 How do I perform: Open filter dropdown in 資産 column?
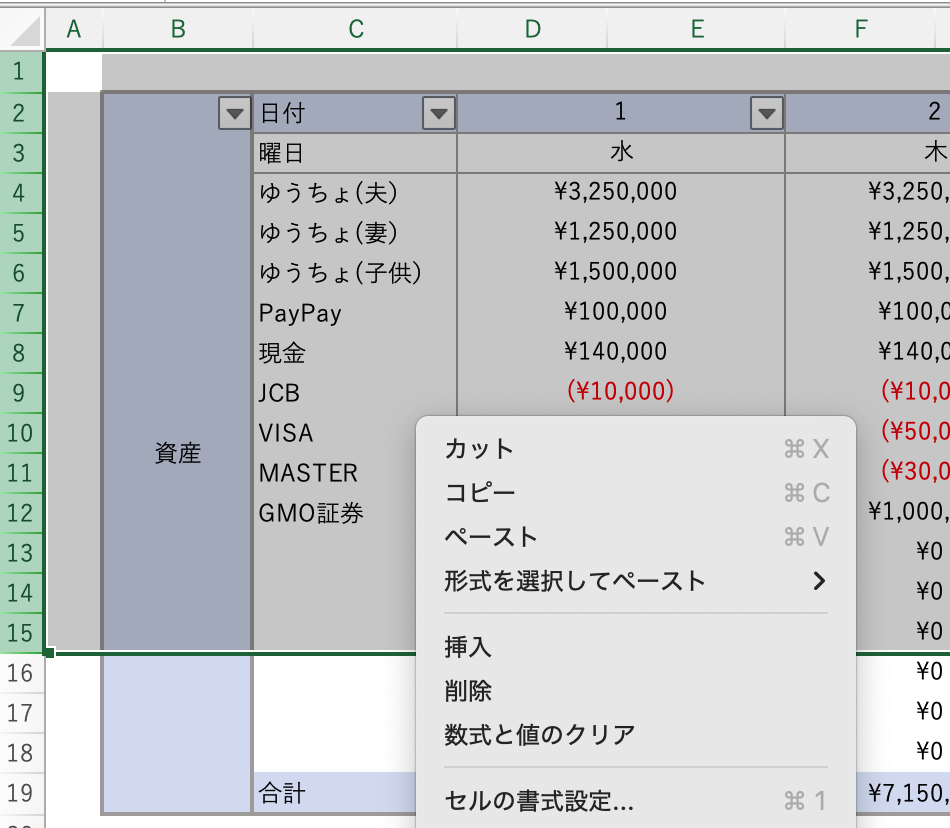pos(233,114)
